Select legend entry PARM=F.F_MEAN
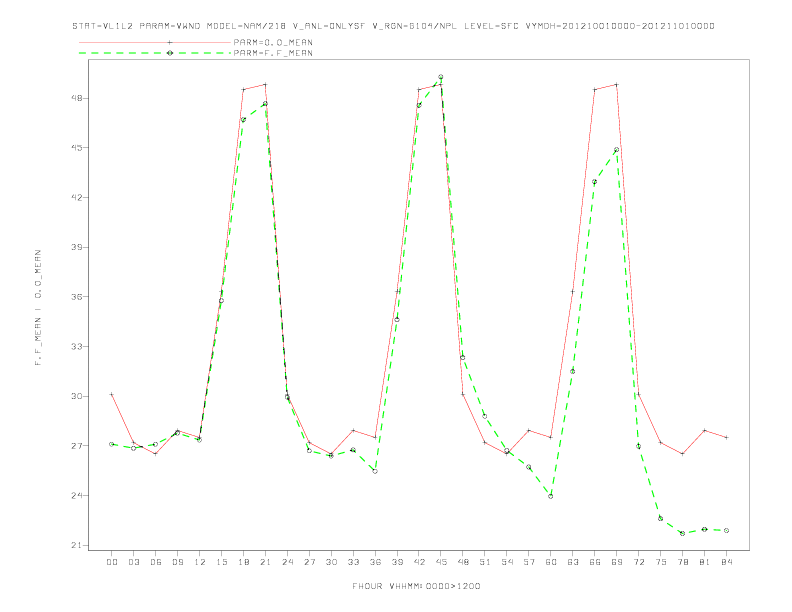This screenshot has height=612, width=792. [273, 53]
